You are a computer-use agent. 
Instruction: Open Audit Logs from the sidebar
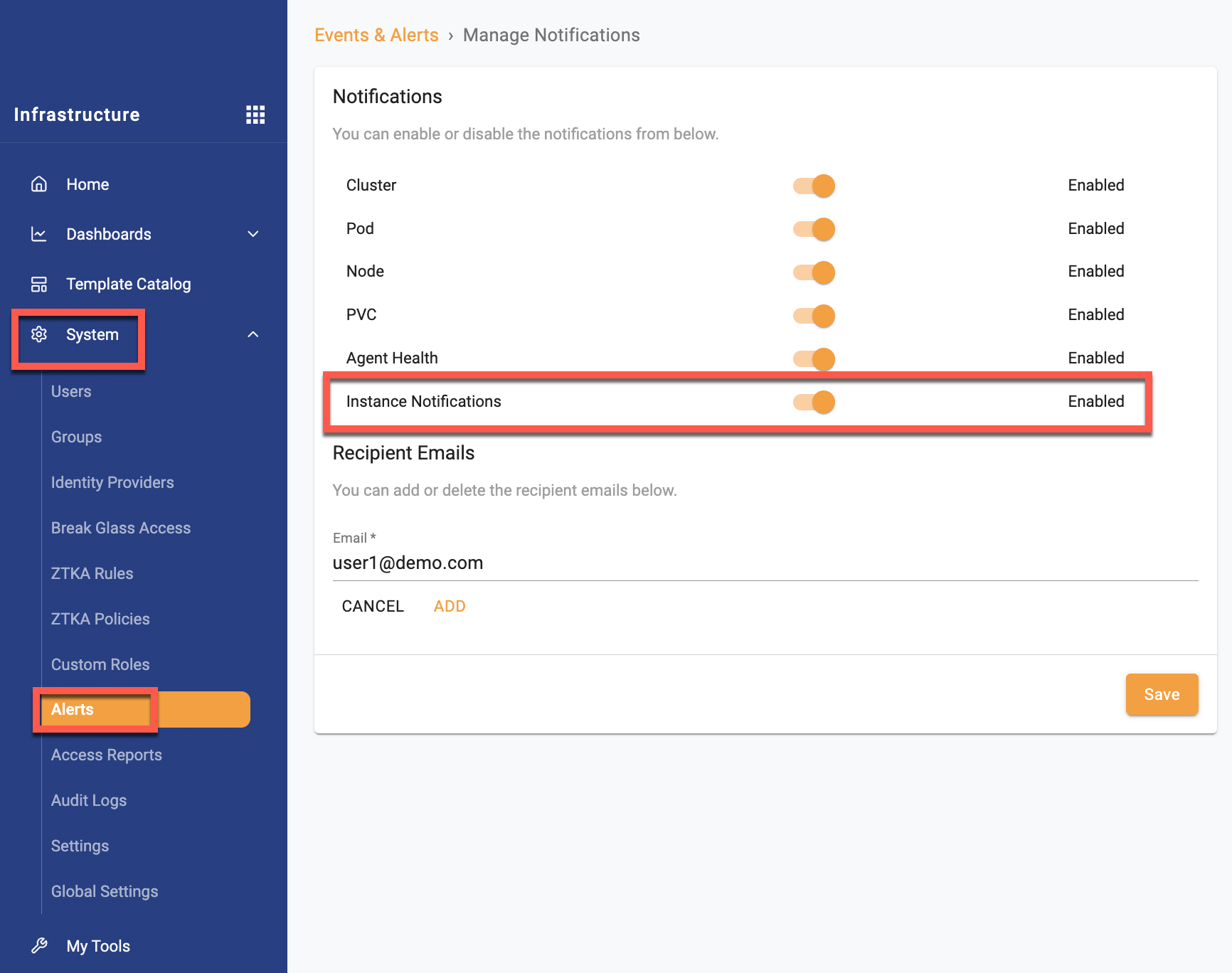[88, 800]
